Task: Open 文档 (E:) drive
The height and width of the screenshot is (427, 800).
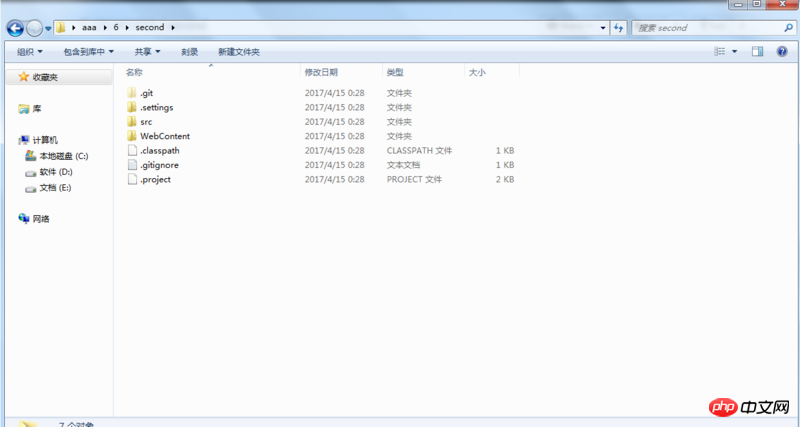Action: point(55,188)
